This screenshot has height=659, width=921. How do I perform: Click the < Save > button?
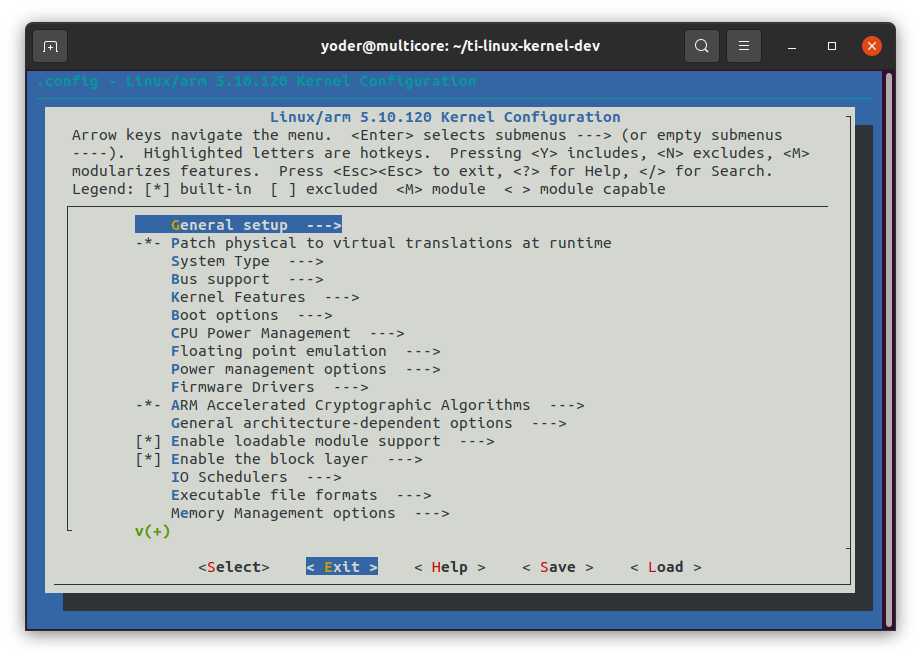click(x=558, y=567)
